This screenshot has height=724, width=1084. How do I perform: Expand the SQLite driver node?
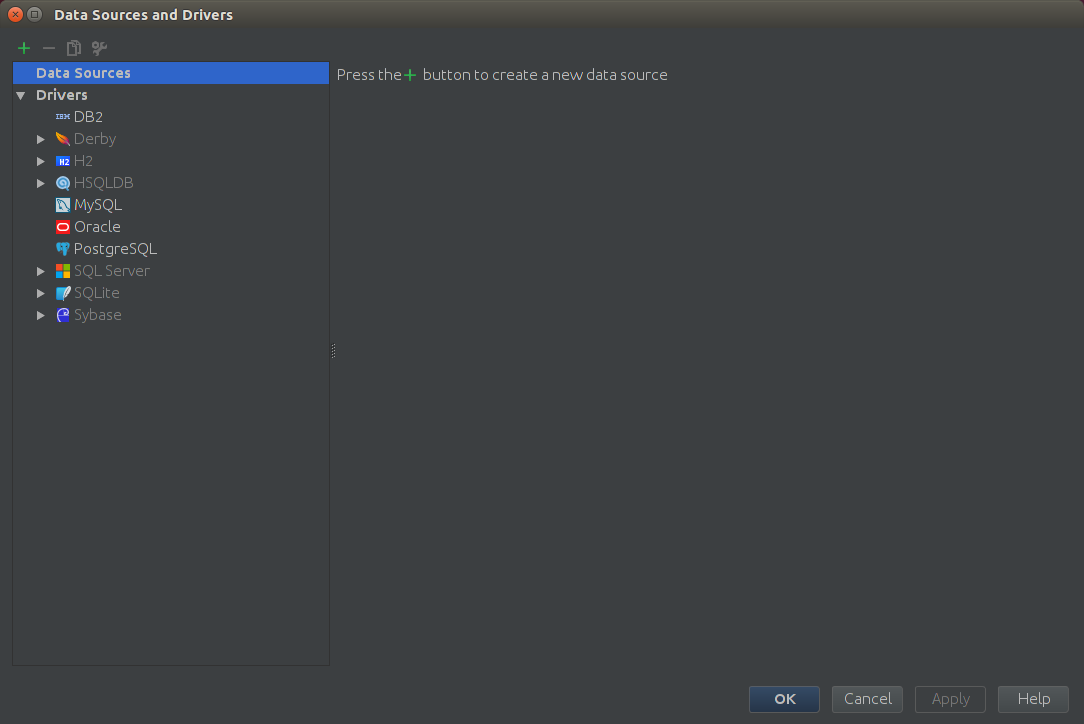[x=41, y=293]
